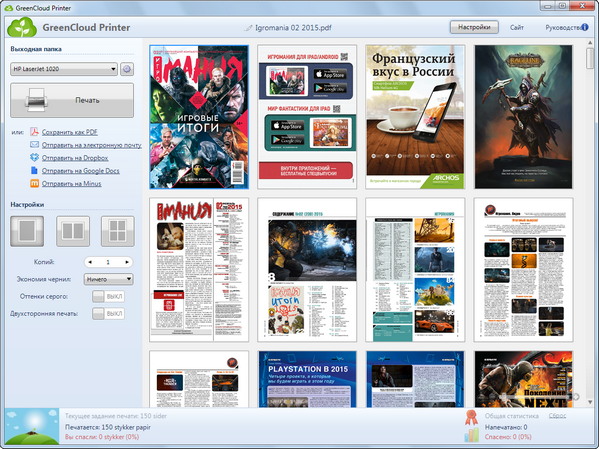599x449 pixels.
Task: Toggle Оттенки серого switch
Action: point(108,297)
